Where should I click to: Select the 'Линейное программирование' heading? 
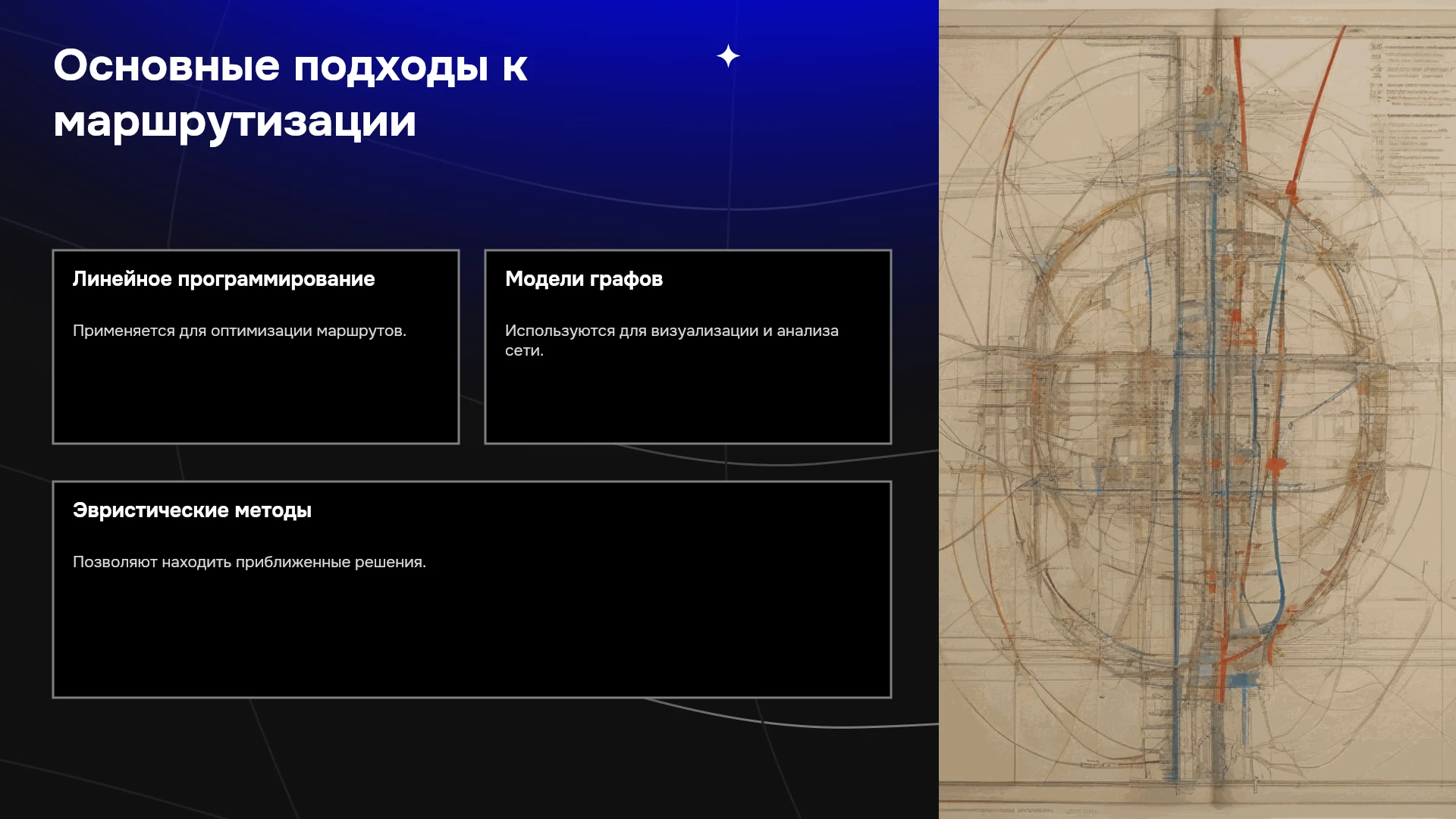coord(224,279)
